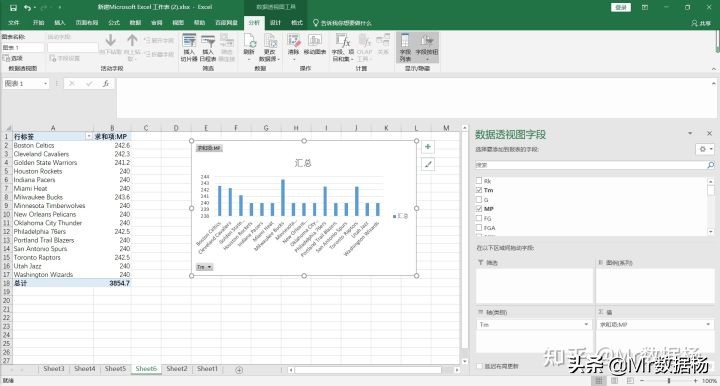The height and width of the screenshot is (386, 720).
Task: Switch to the Sheet1 tab
Action: coord(207,369)
